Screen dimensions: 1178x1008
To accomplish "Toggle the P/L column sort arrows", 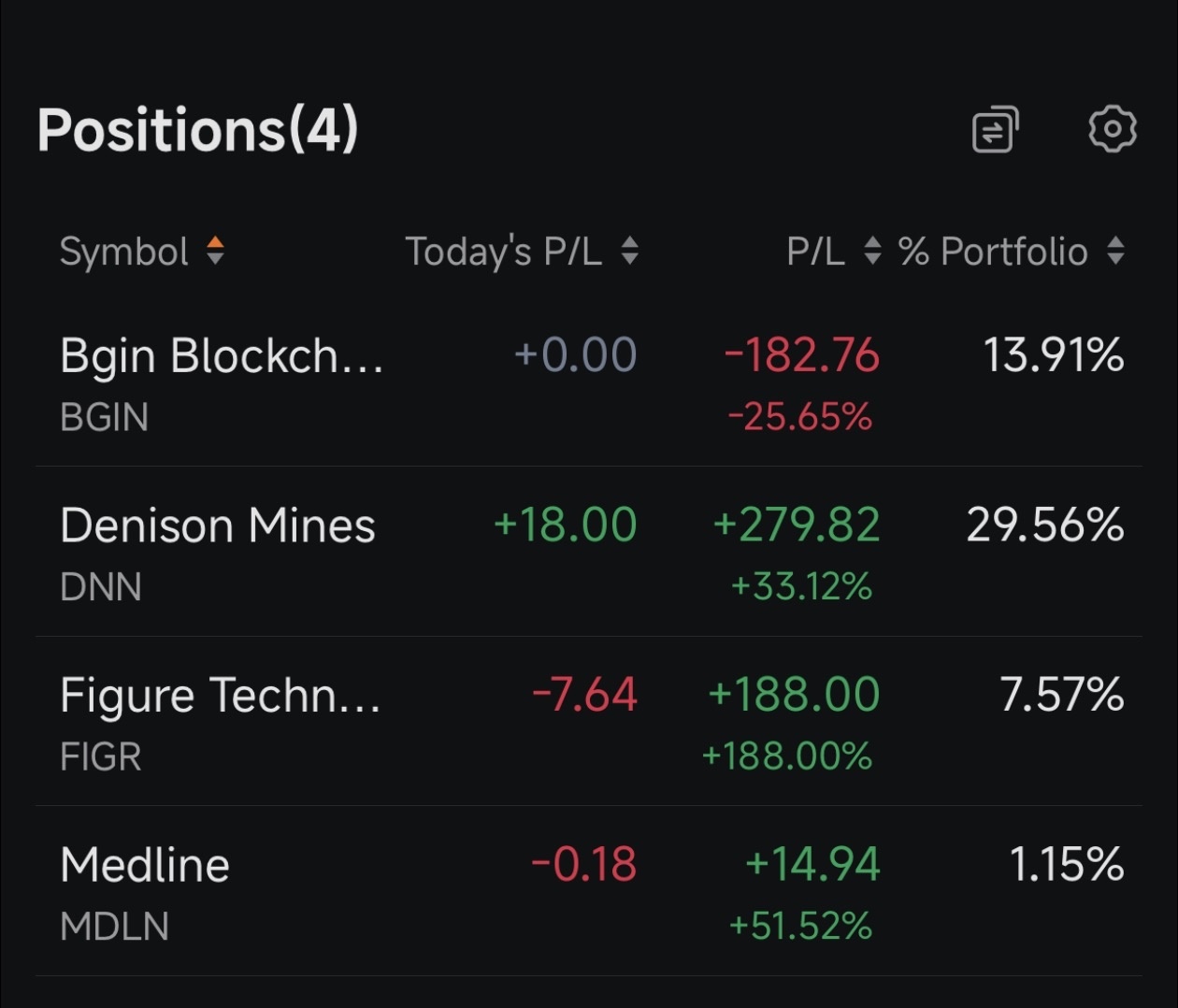I will (872, 251).
